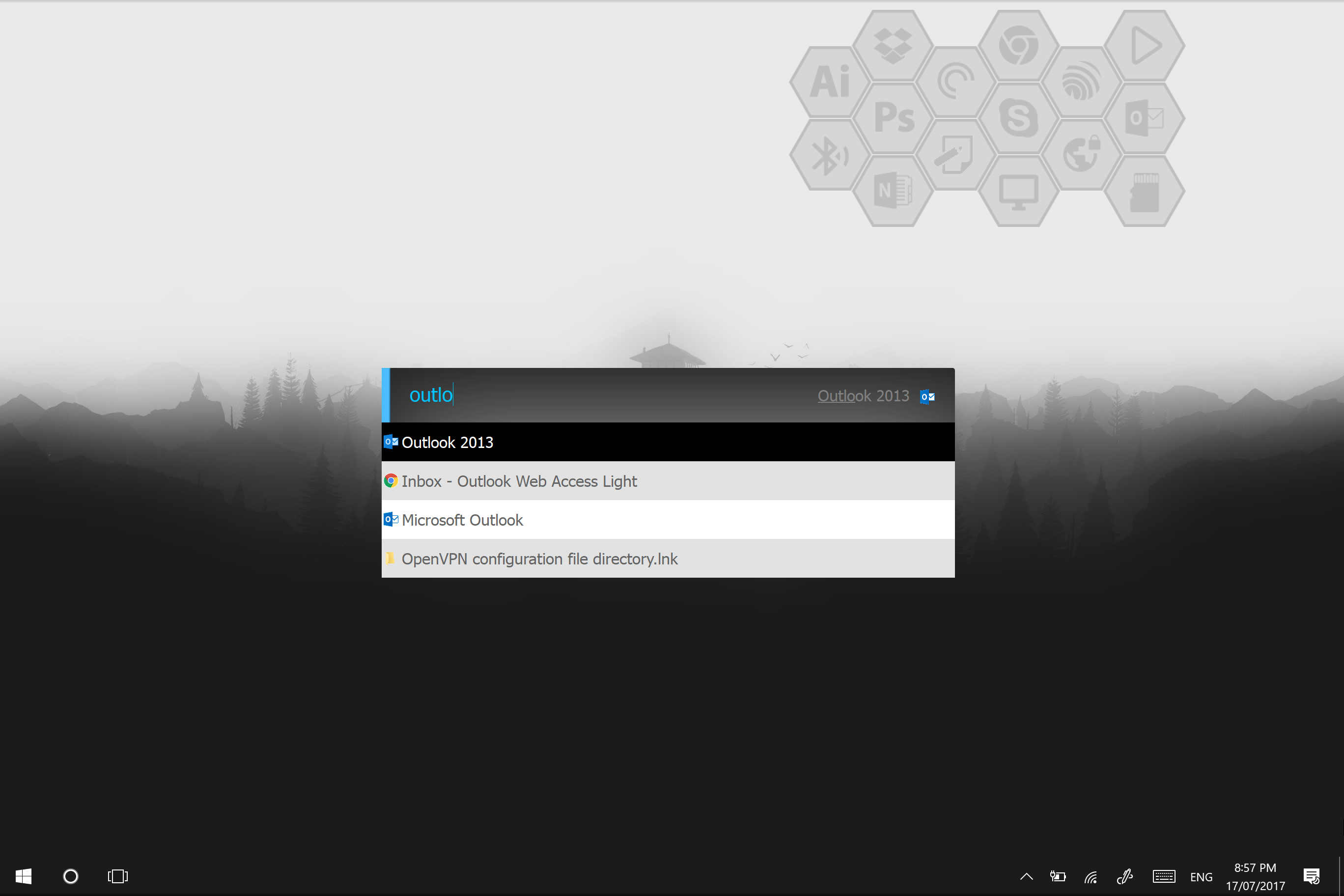Open the Skype hexagon icon

click(1018, 118)
